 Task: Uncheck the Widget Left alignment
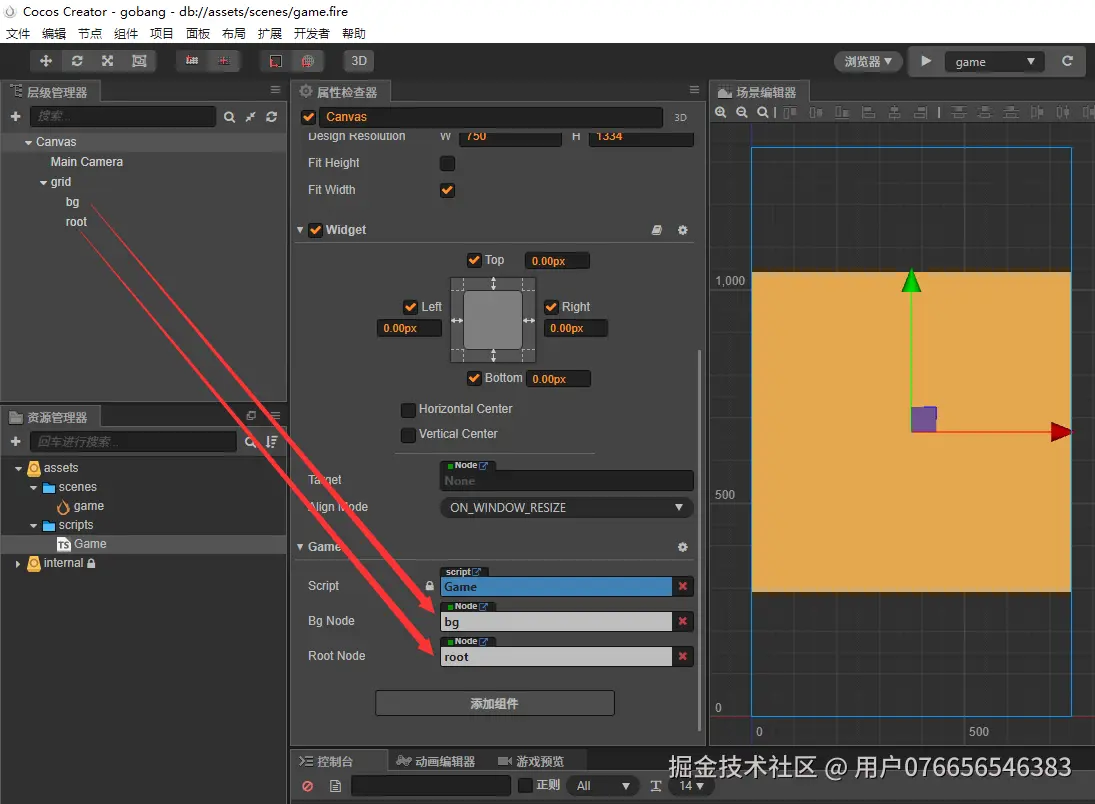(411, 307)
